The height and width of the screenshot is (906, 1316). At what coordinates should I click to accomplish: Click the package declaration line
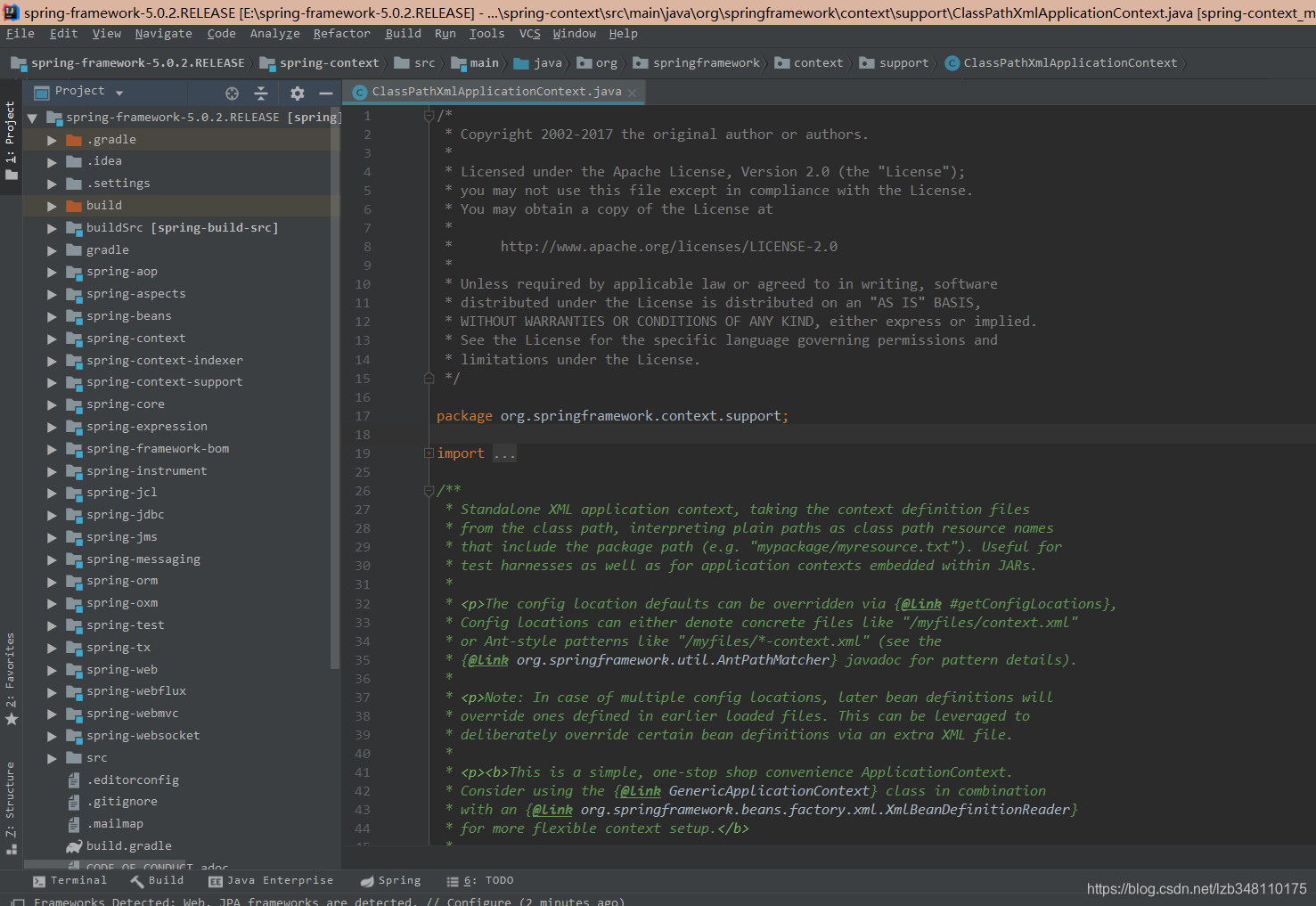pyautogui.click(x=612, y=416)
